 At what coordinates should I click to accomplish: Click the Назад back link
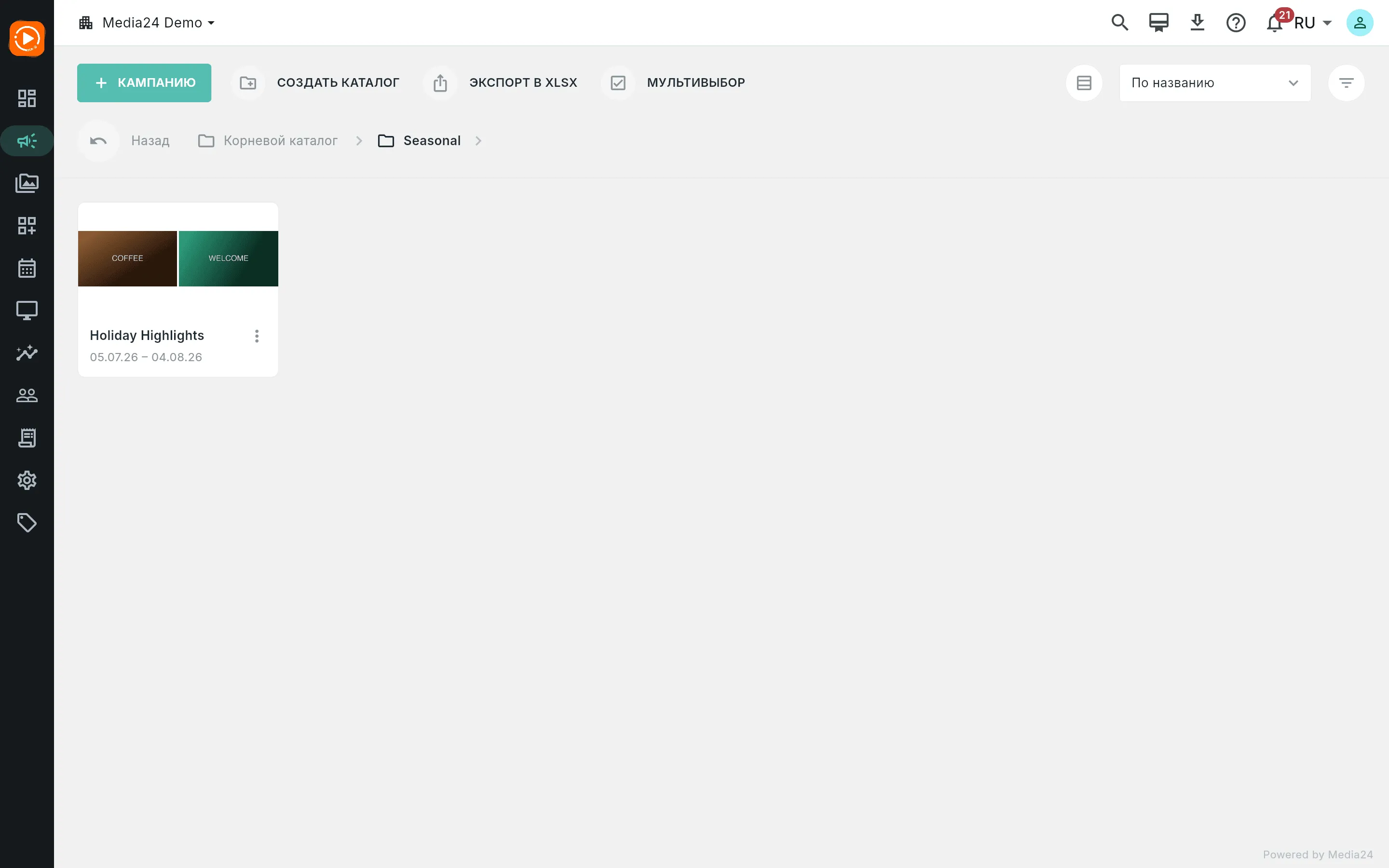(150, 141)
